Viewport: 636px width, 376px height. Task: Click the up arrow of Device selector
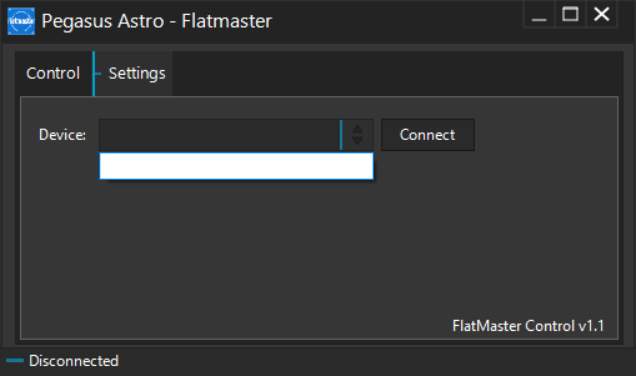[357, 129]
